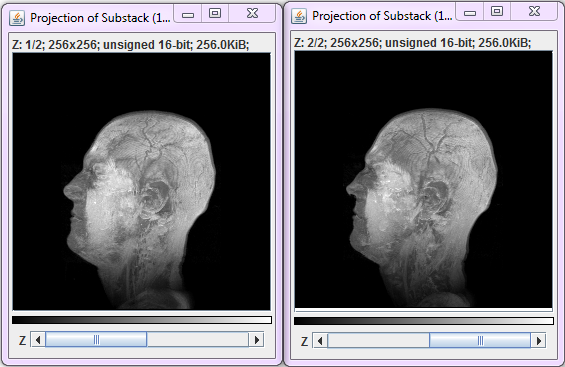Maximize the right Projection of Substack window

pos(497,12)
